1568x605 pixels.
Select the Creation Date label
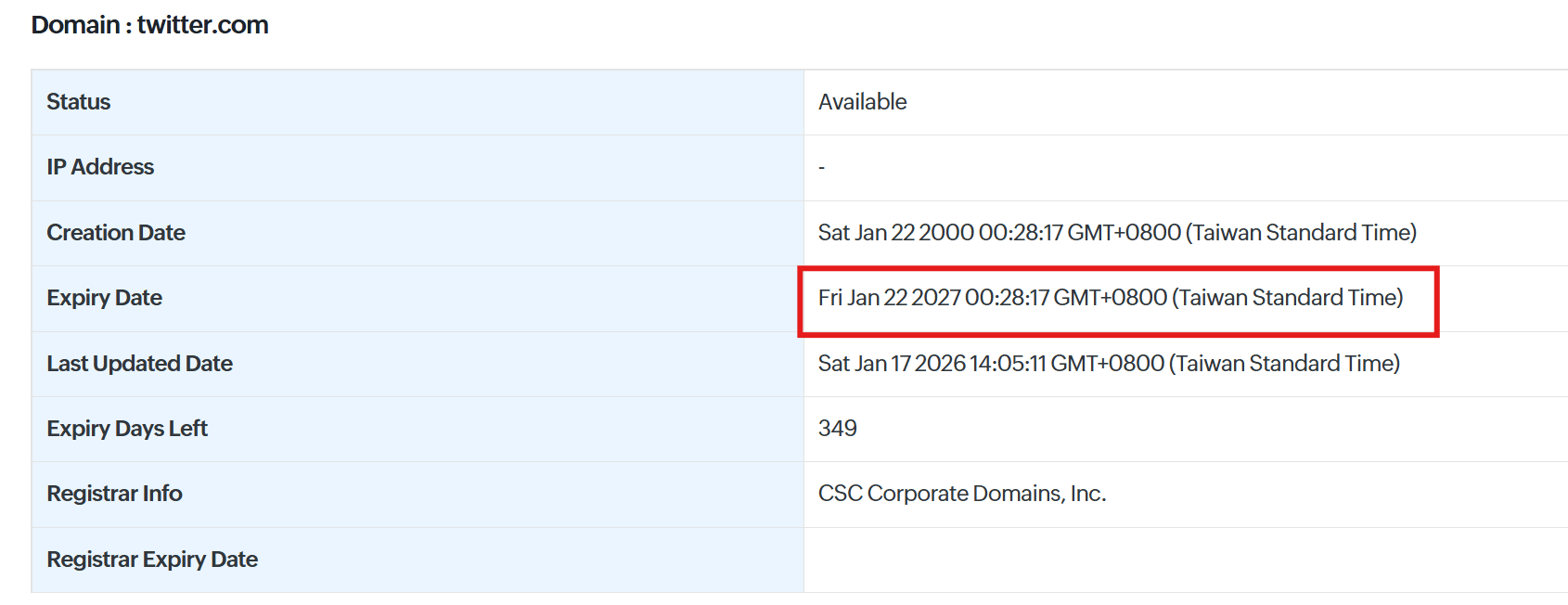[116, 233]
